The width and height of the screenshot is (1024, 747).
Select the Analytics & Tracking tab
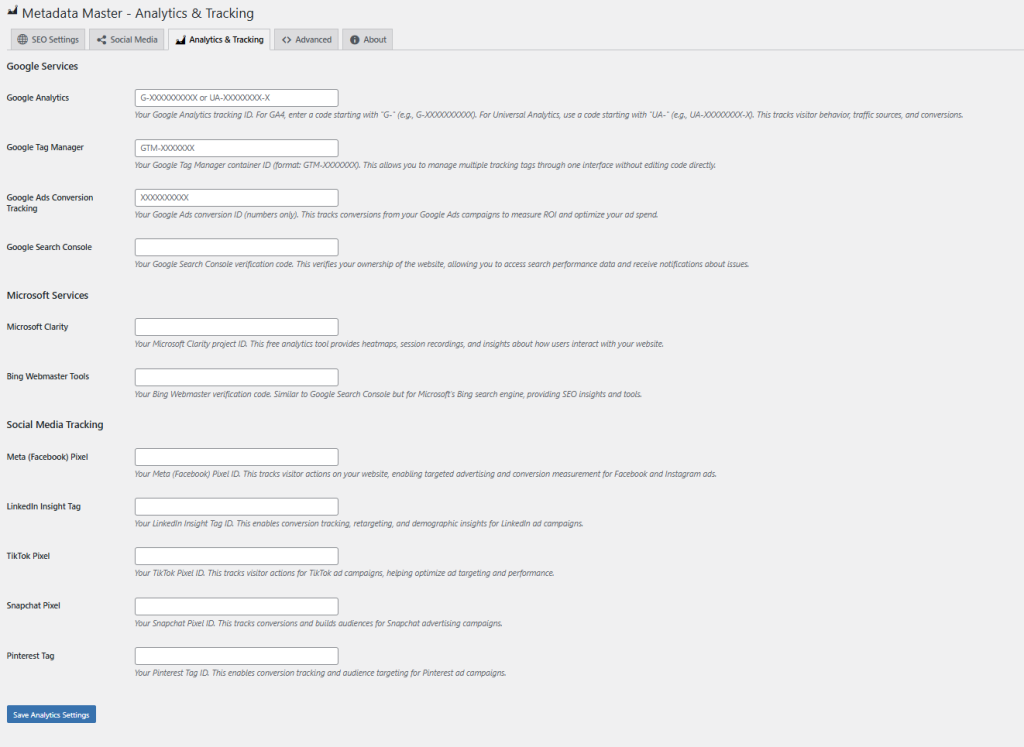219,39
